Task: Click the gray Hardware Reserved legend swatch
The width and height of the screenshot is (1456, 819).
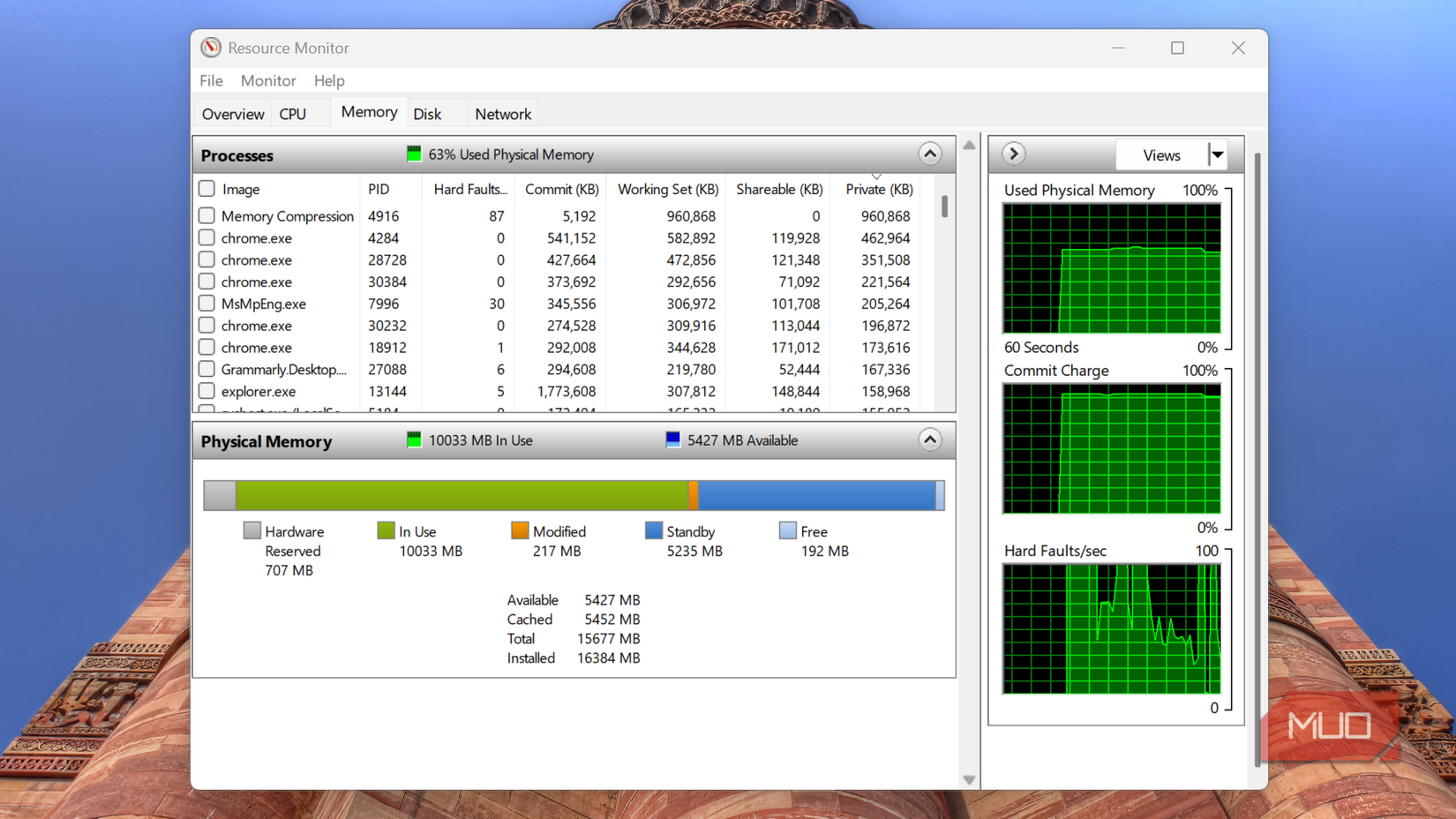Action: [x=251, y=530]
